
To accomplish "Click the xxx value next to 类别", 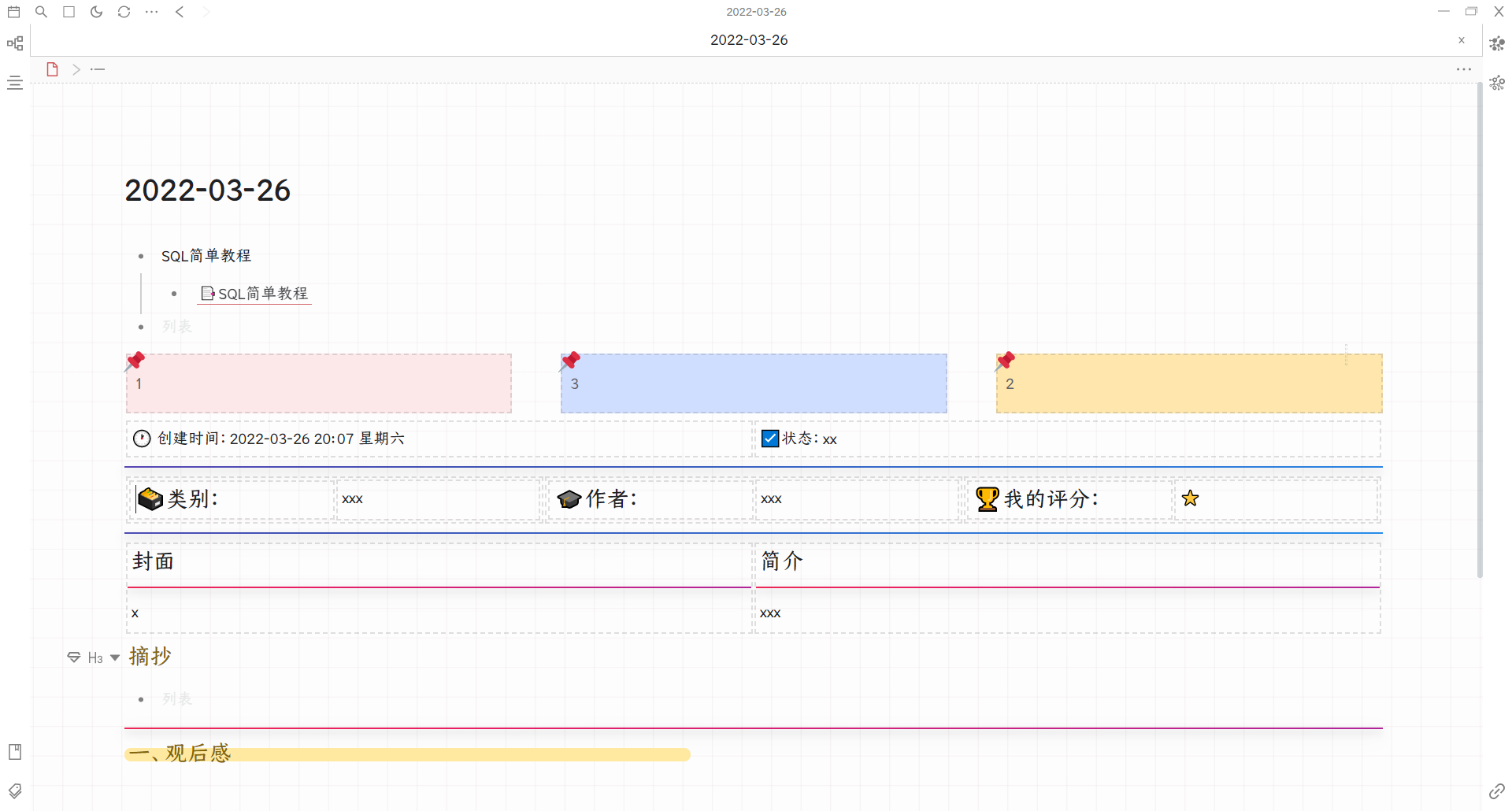I will [352, 499].
